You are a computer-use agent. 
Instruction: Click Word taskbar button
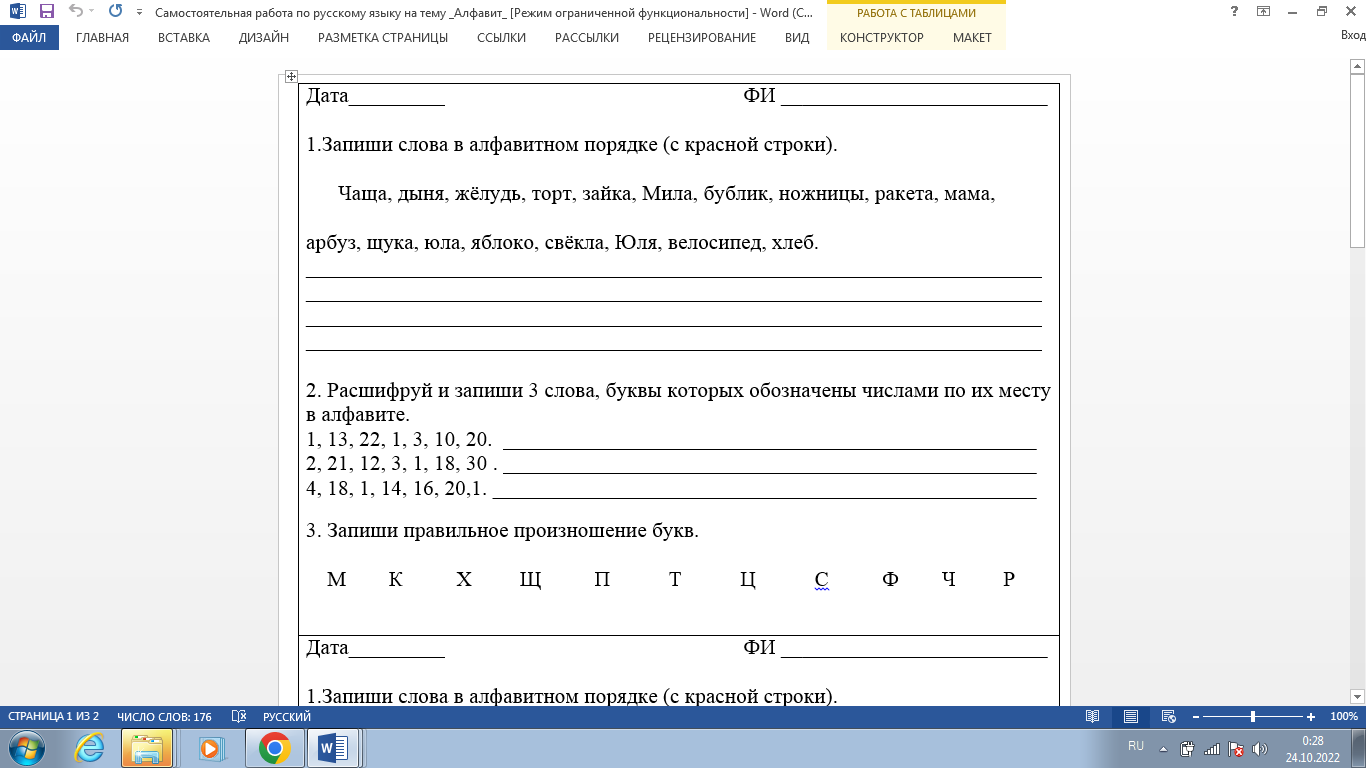point(333,748)
